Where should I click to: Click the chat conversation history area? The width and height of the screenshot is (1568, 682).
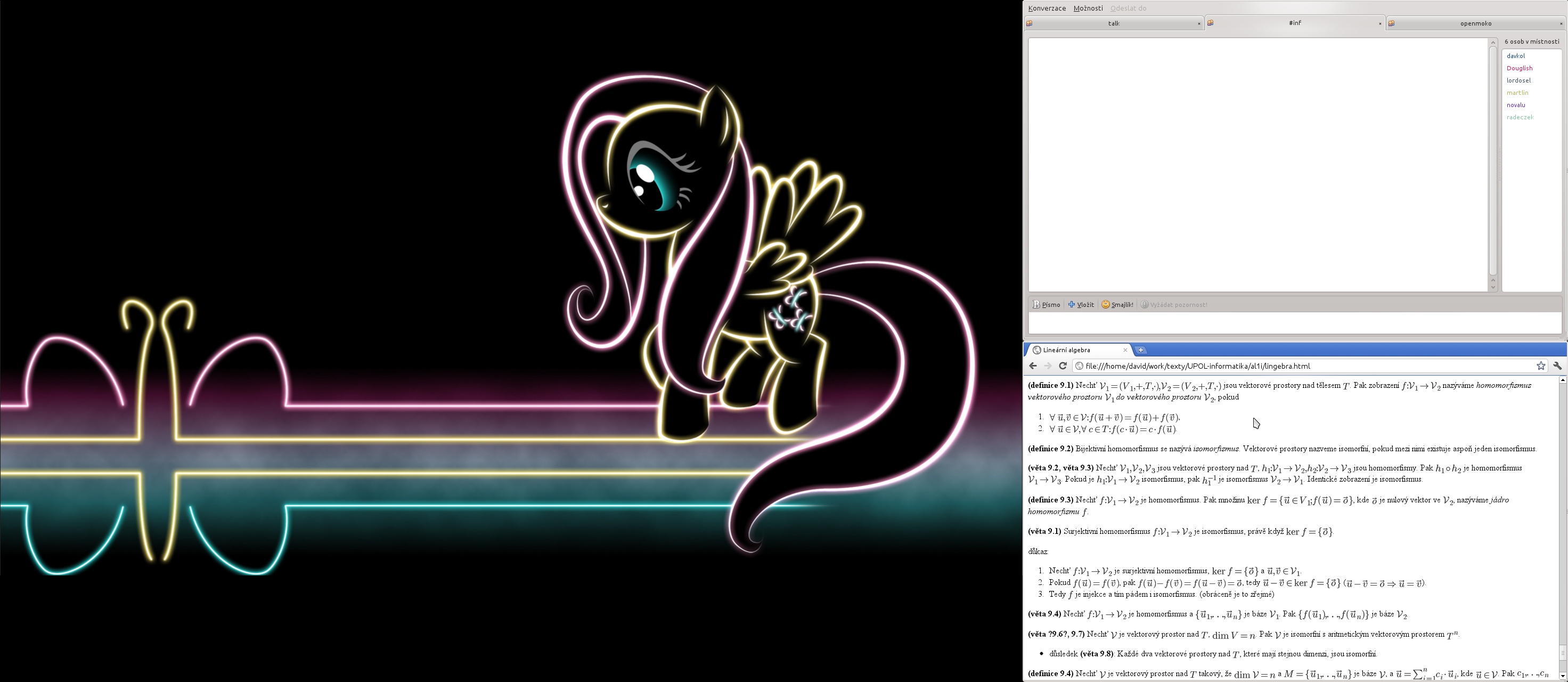pos(1257,165)
